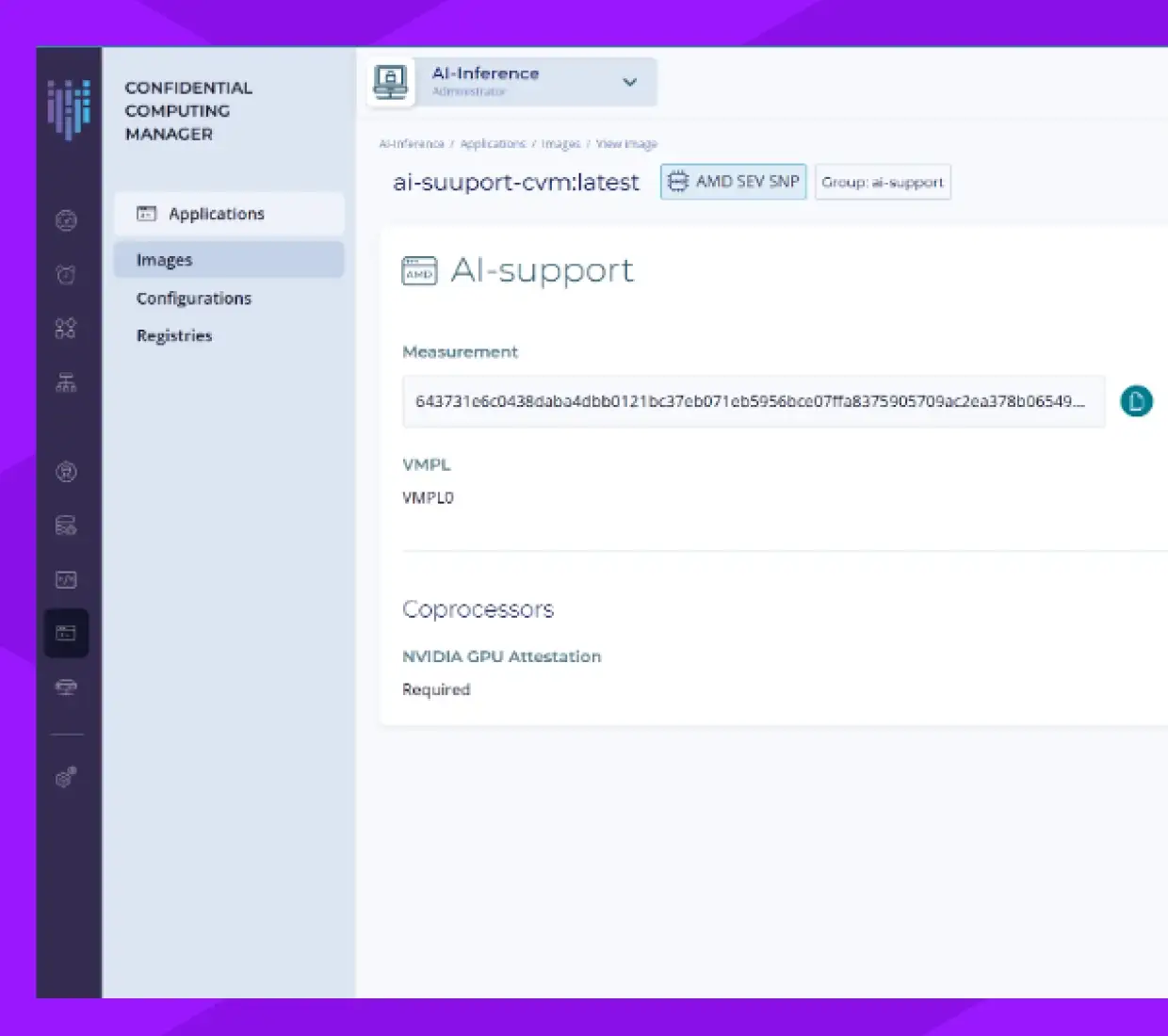Image resolution: width=1168 pixels, height=1036 pixels.
Task: Open the Applications breadcrumb link
Action: click(494, 143)
